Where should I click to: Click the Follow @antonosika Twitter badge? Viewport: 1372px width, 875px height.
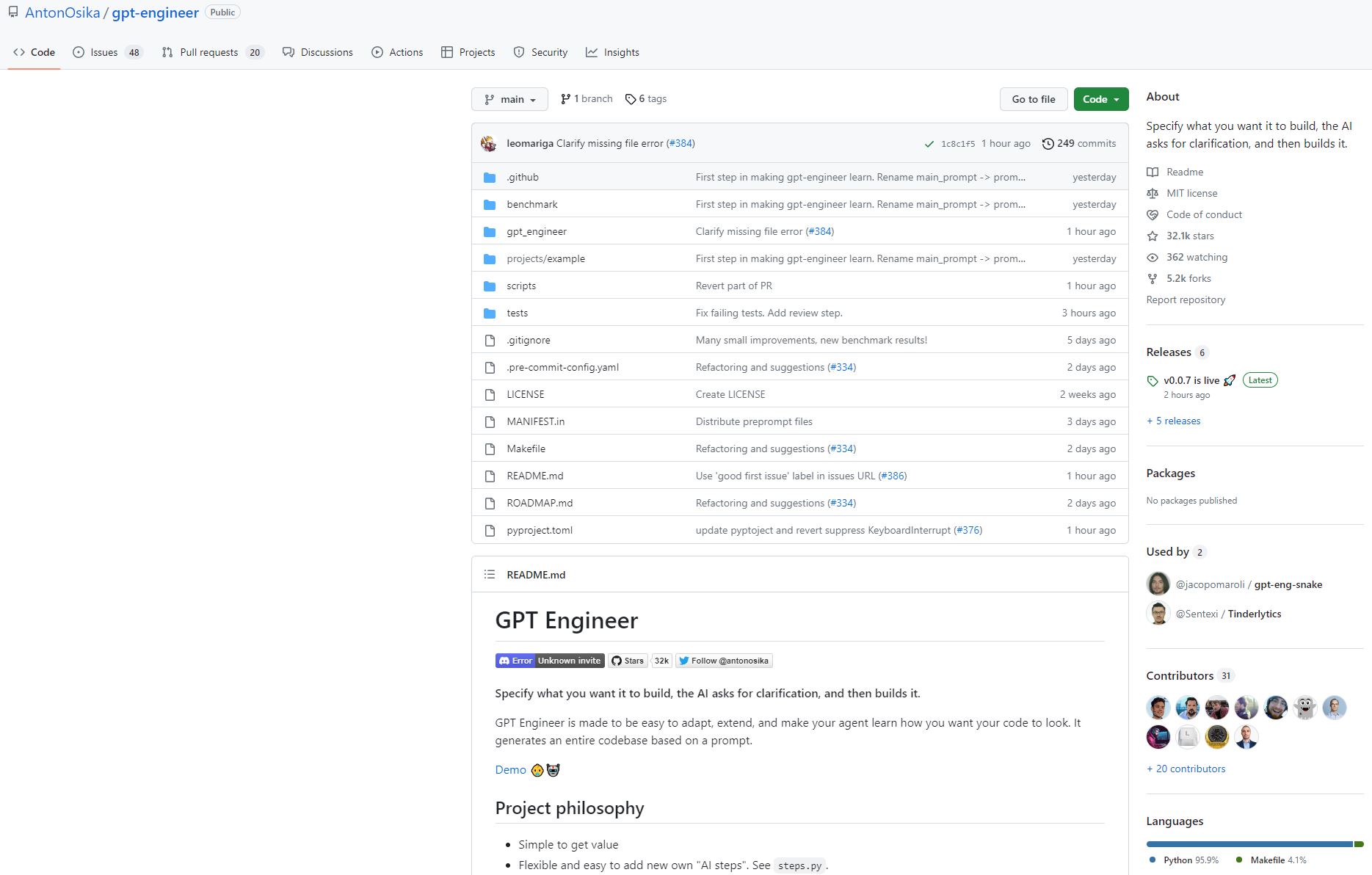(x=724, y=661)
